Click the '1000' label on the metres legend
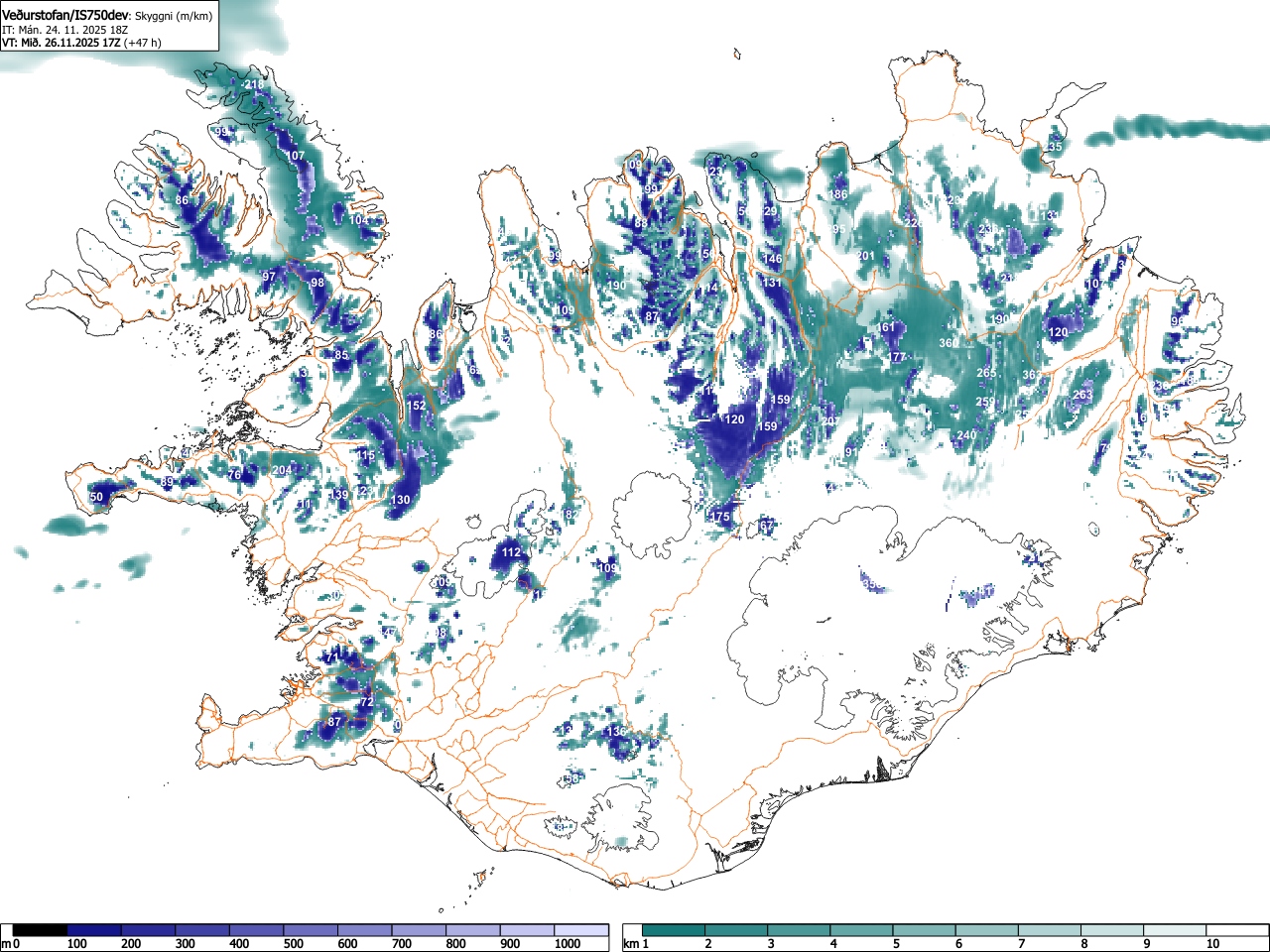The height and width of the screenshot is (952, 1270). point(568,944)
